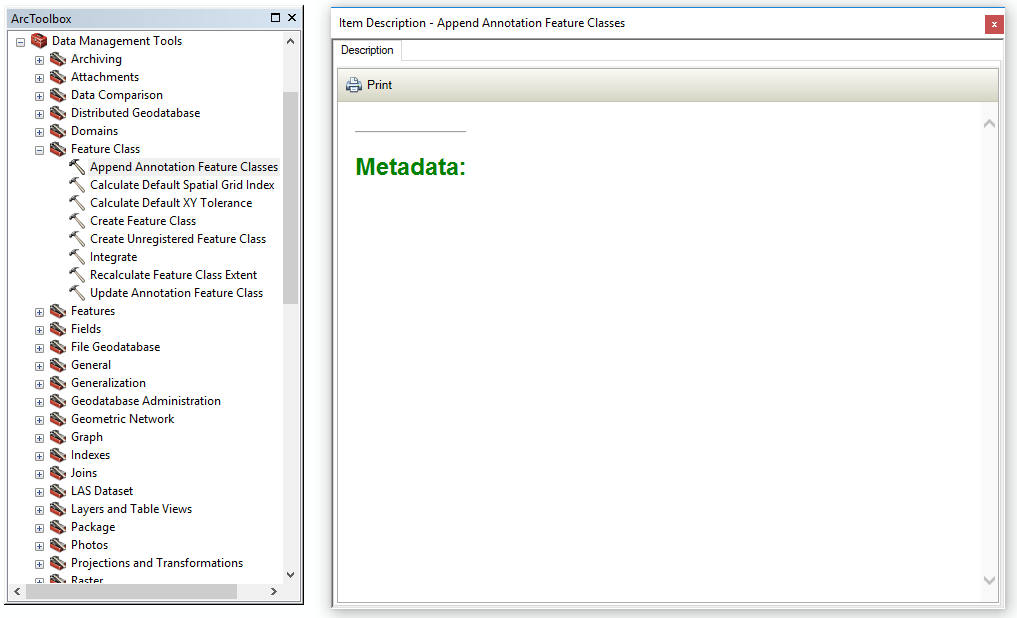Select Recalculate Feature Class Extent tool
Image resolution: width=1017 pixels, height=618 pixels.
click(x=173, y=275)
